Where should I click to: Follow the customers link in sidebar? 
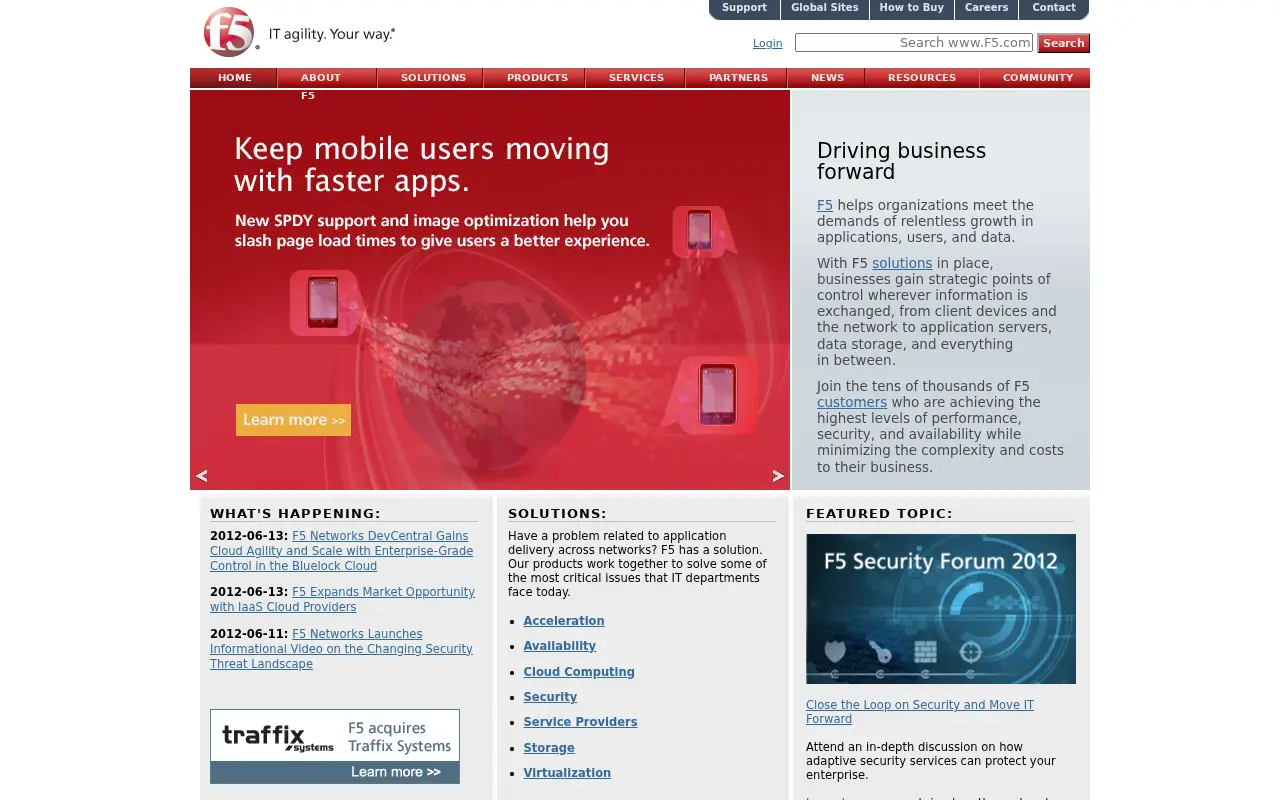pyautogui.click(x=852, y=402)
